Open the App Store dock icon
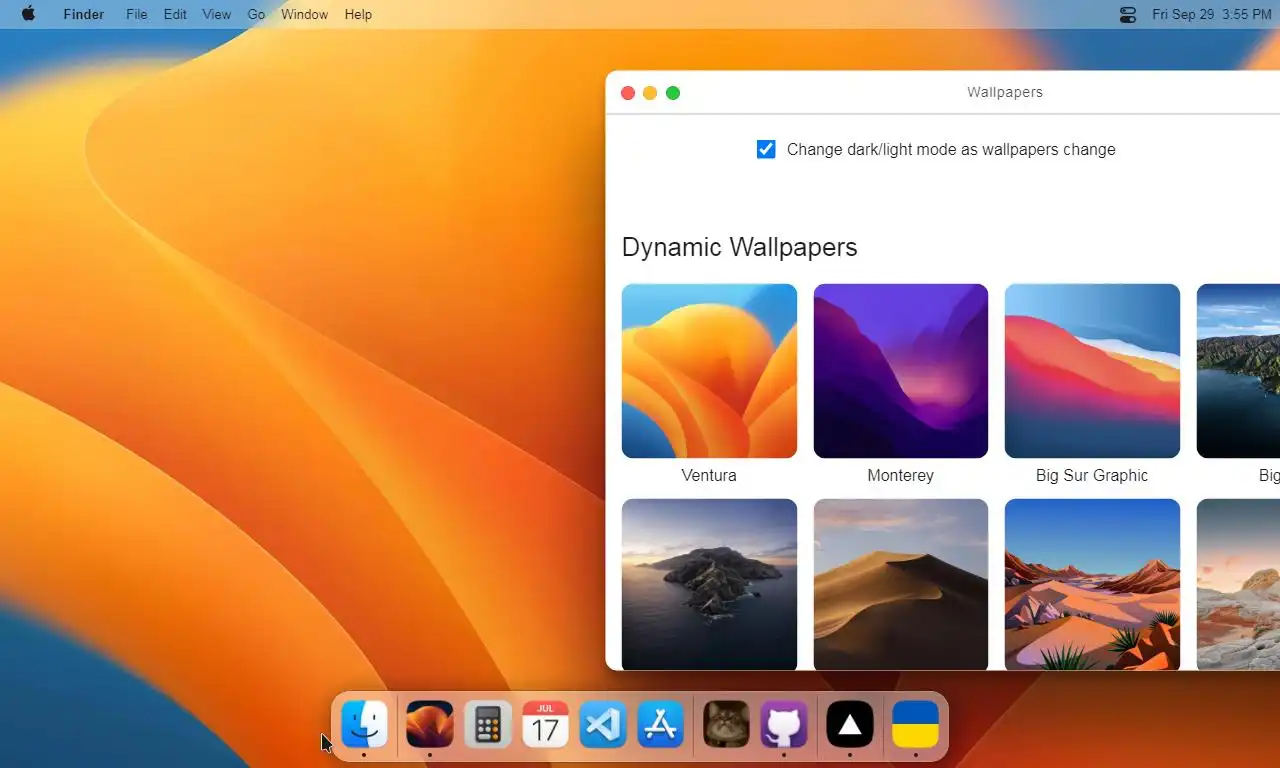 tap(660, 724)
